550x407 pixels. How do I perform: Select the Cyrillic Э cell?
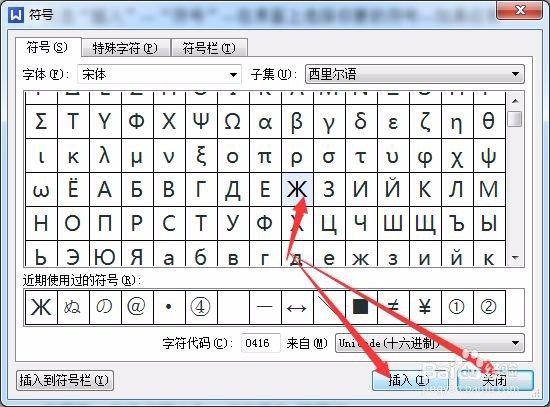point(73,254)
